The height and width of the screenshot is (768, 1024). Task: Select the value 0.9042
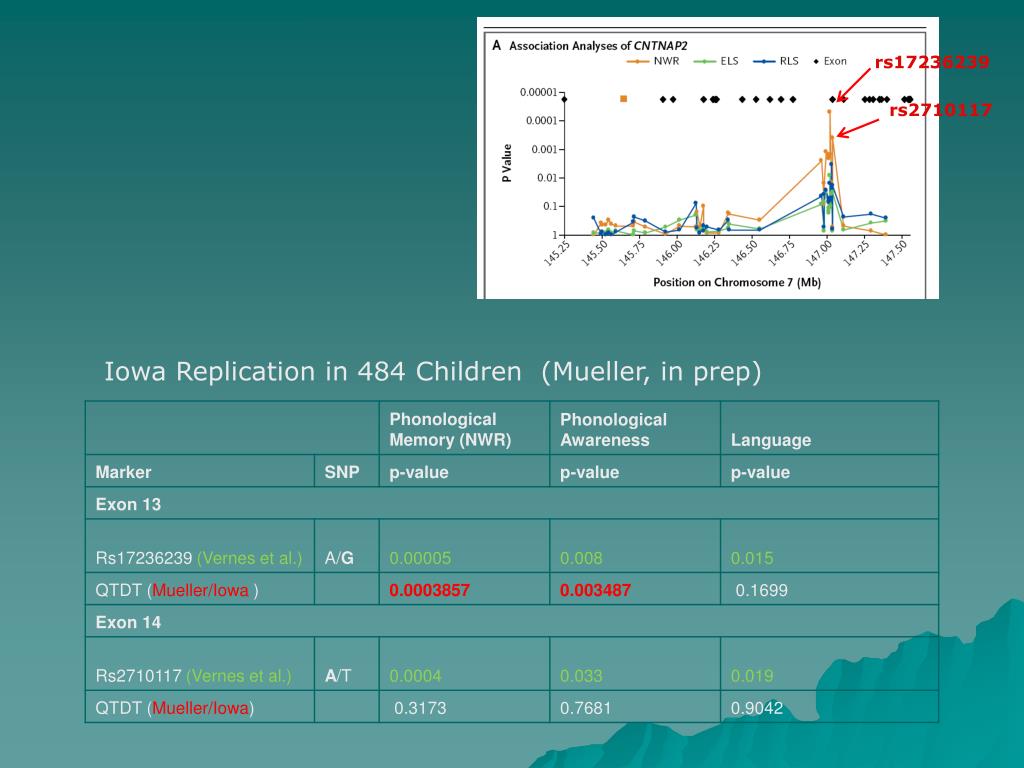tap(757, 708)
